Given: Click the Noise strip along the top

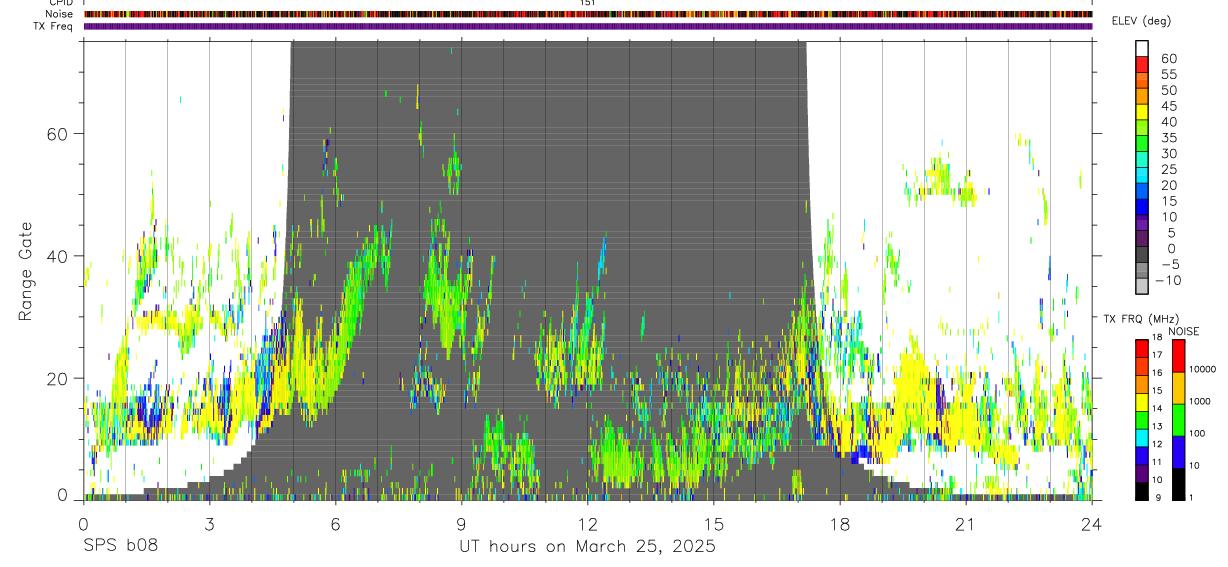Looking at the screenshot, I should point(588,14).
